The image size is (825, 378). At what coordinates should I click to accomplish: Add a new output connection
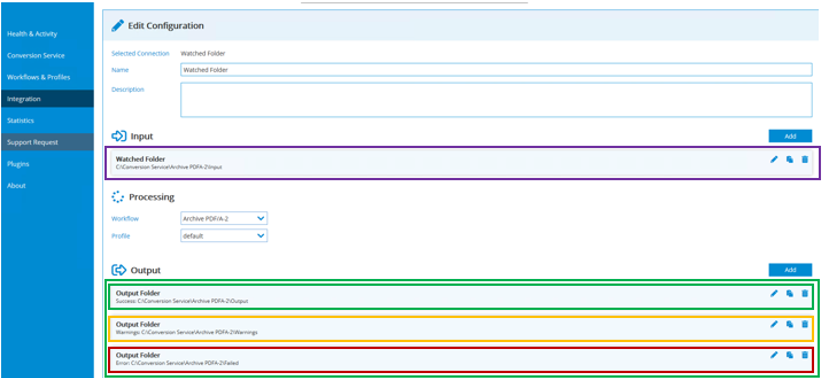coord(790,270)
